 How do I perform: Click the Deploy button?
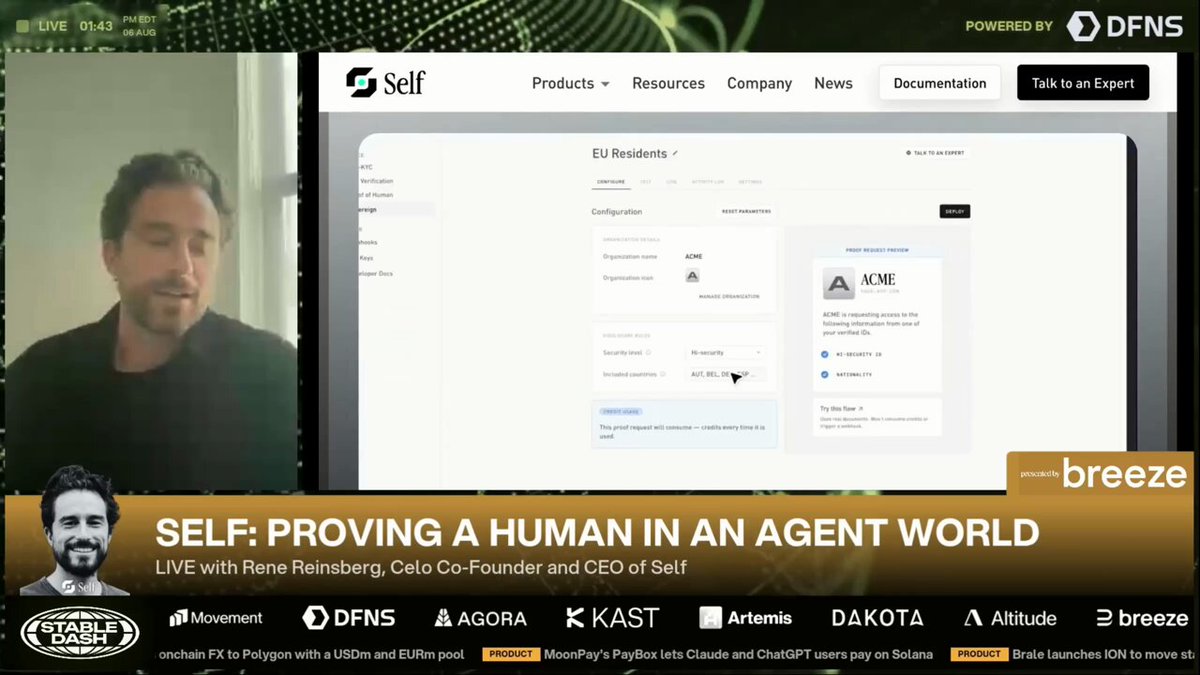pyautogui.click(x=954, y=211)
